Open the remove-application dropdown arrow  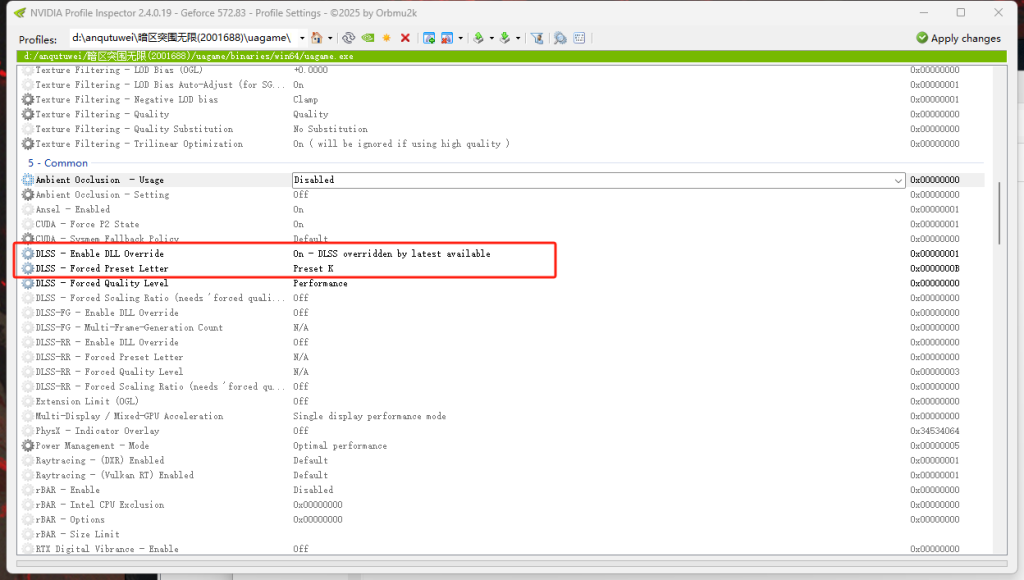(x=460, y=38)
